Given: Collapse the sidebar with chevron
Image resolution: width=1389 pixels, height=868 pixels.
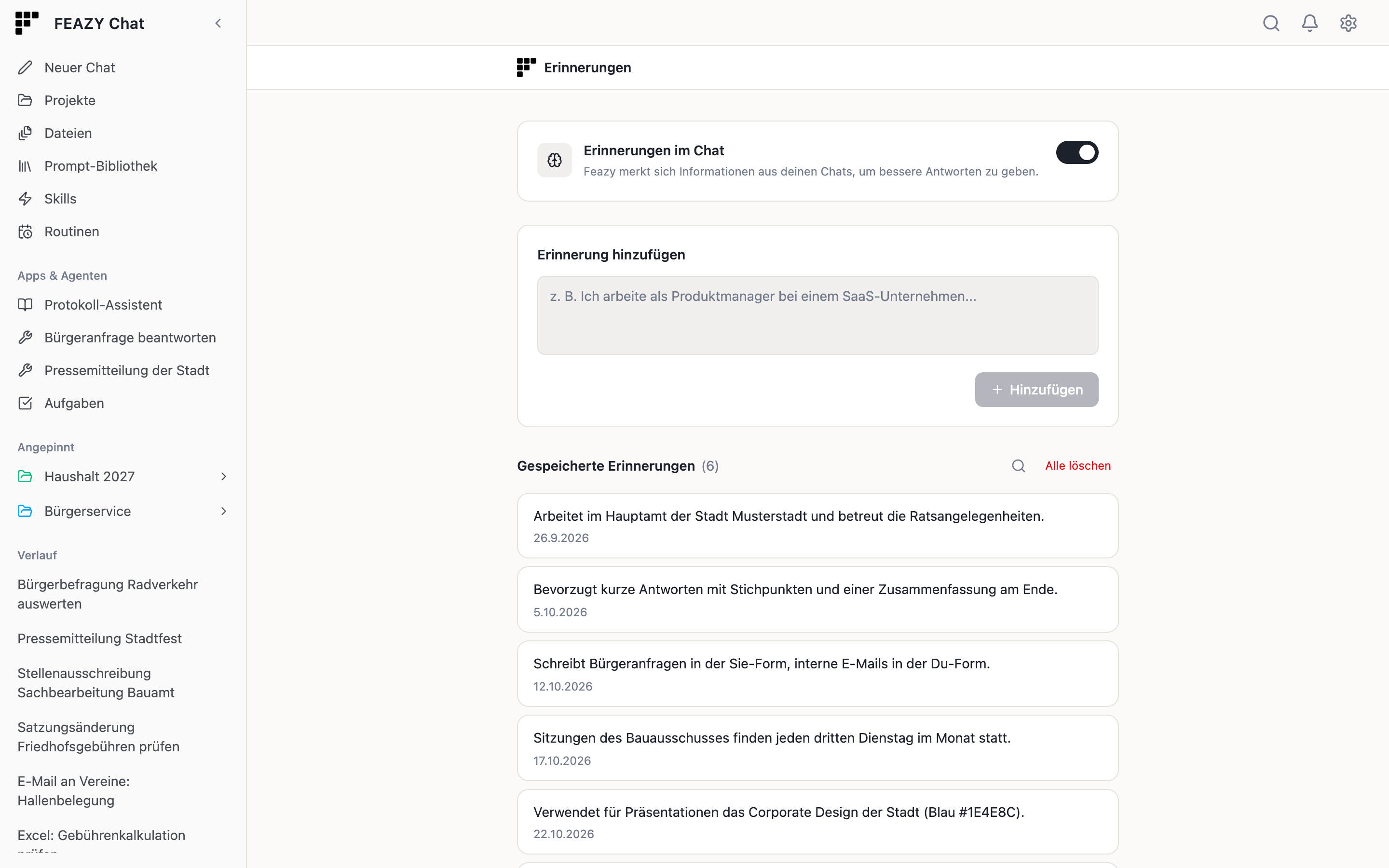Looking at the screenshot, I should point(218,23).
